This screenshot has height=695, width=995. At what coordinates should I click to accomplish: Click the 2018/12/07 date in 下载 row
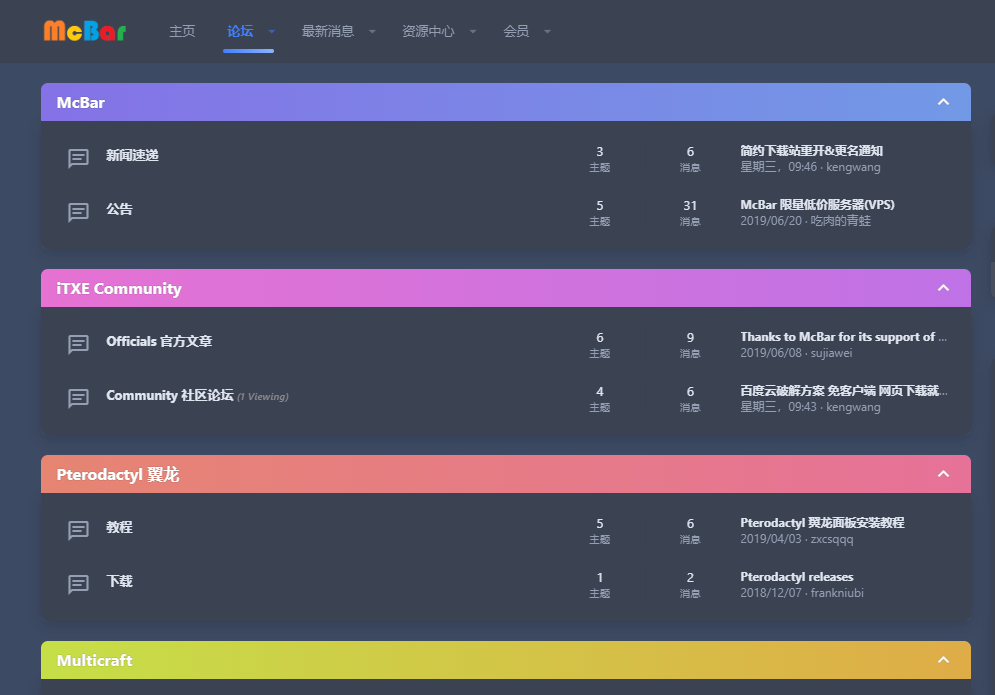[771, 592]
